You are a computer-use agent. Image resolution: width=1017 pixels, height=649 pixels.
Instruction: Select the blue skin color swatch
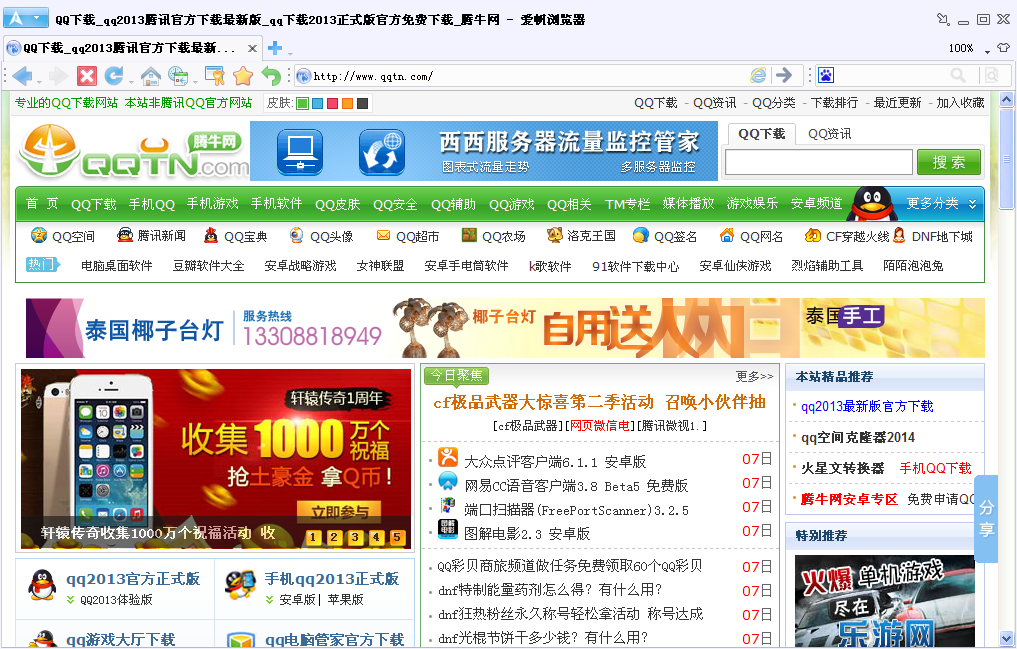click(x=317, y=103)
